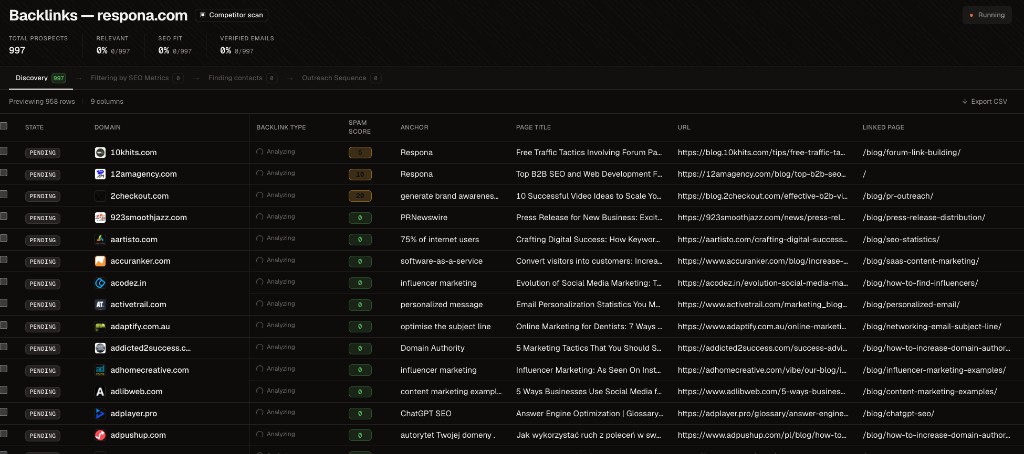This screenshot has width=1024, height=454.
Task: Click the PENDING state badge for adplayer.pro
Action: (42, 414)
